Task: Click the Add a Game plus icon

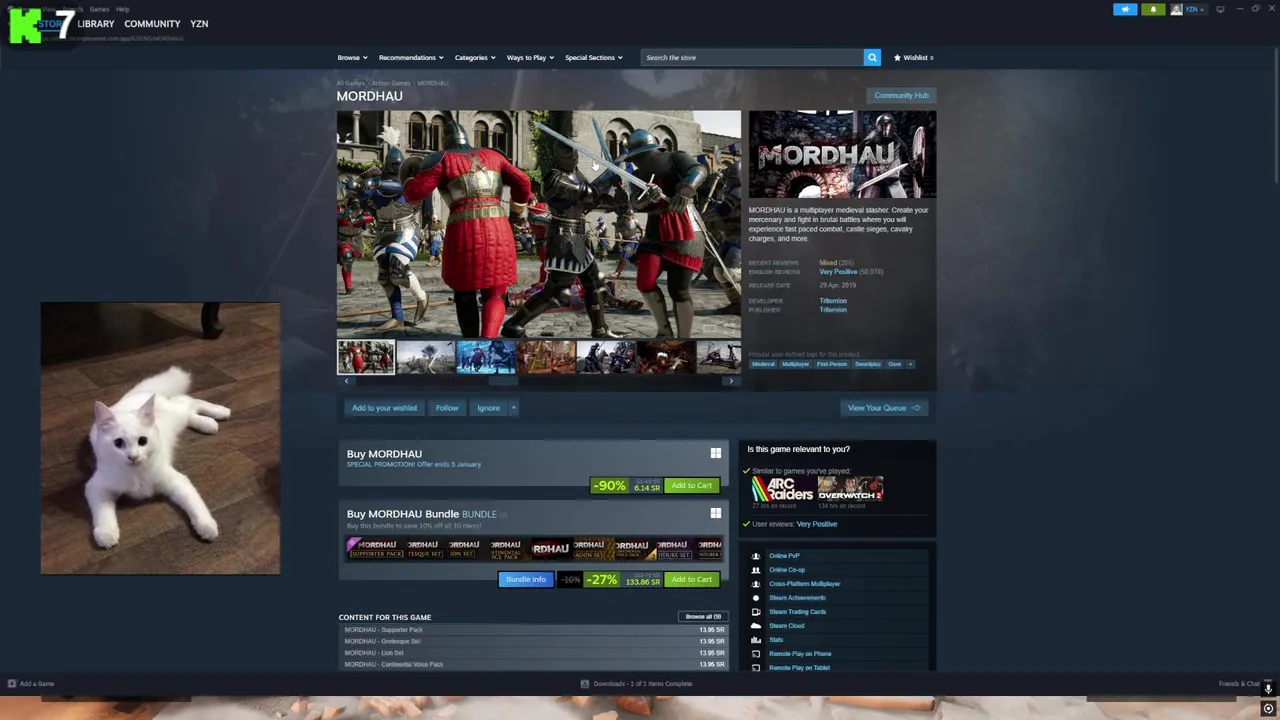Action: click(12, 684)
